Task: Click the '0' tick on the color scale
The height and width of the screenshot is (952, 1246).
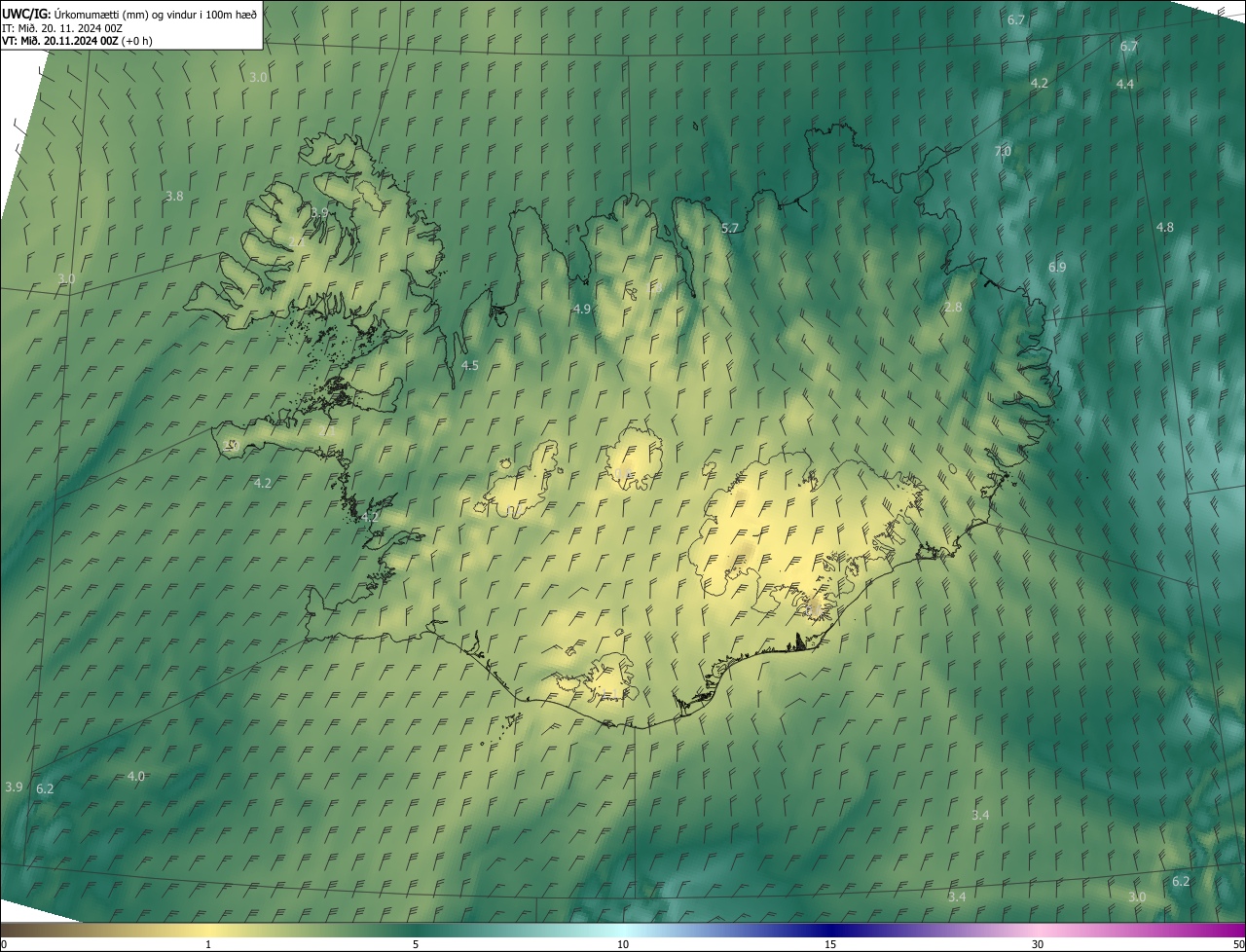Action: click(x=4, y=944)
